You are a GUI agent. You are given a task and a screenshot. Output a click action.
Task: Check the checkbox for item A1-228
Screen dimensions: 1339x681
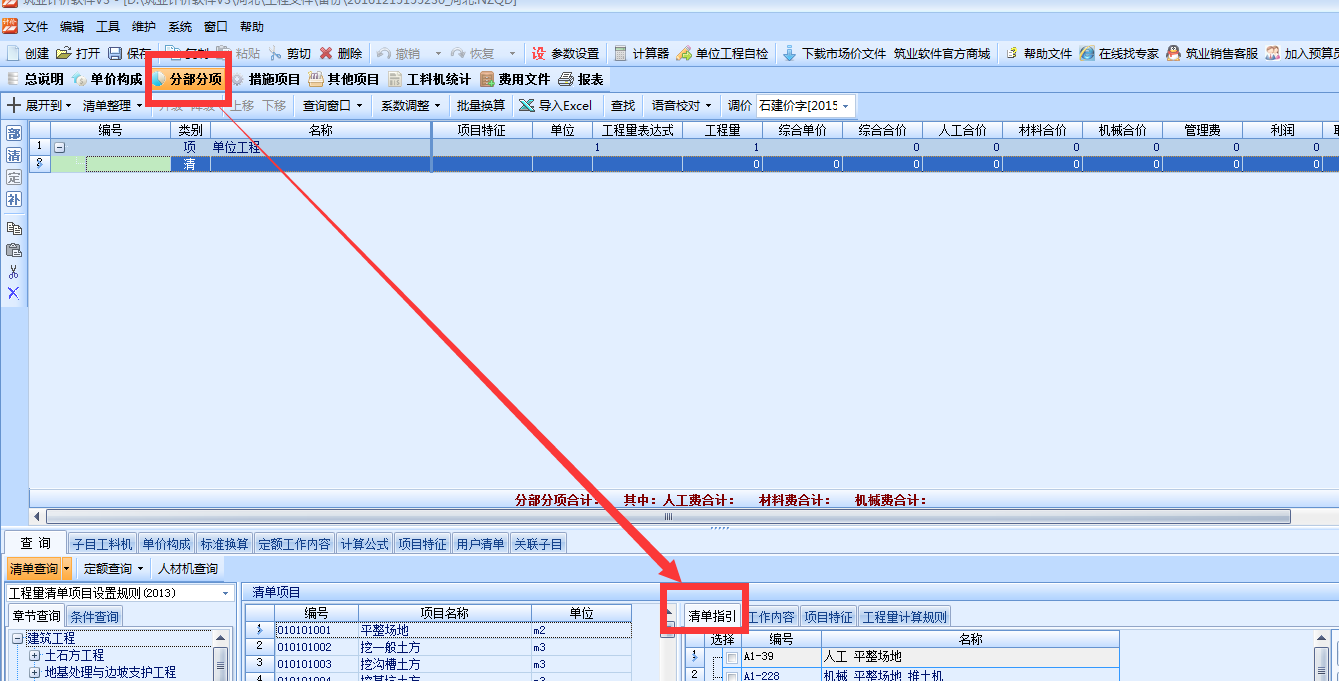(732, 676)
